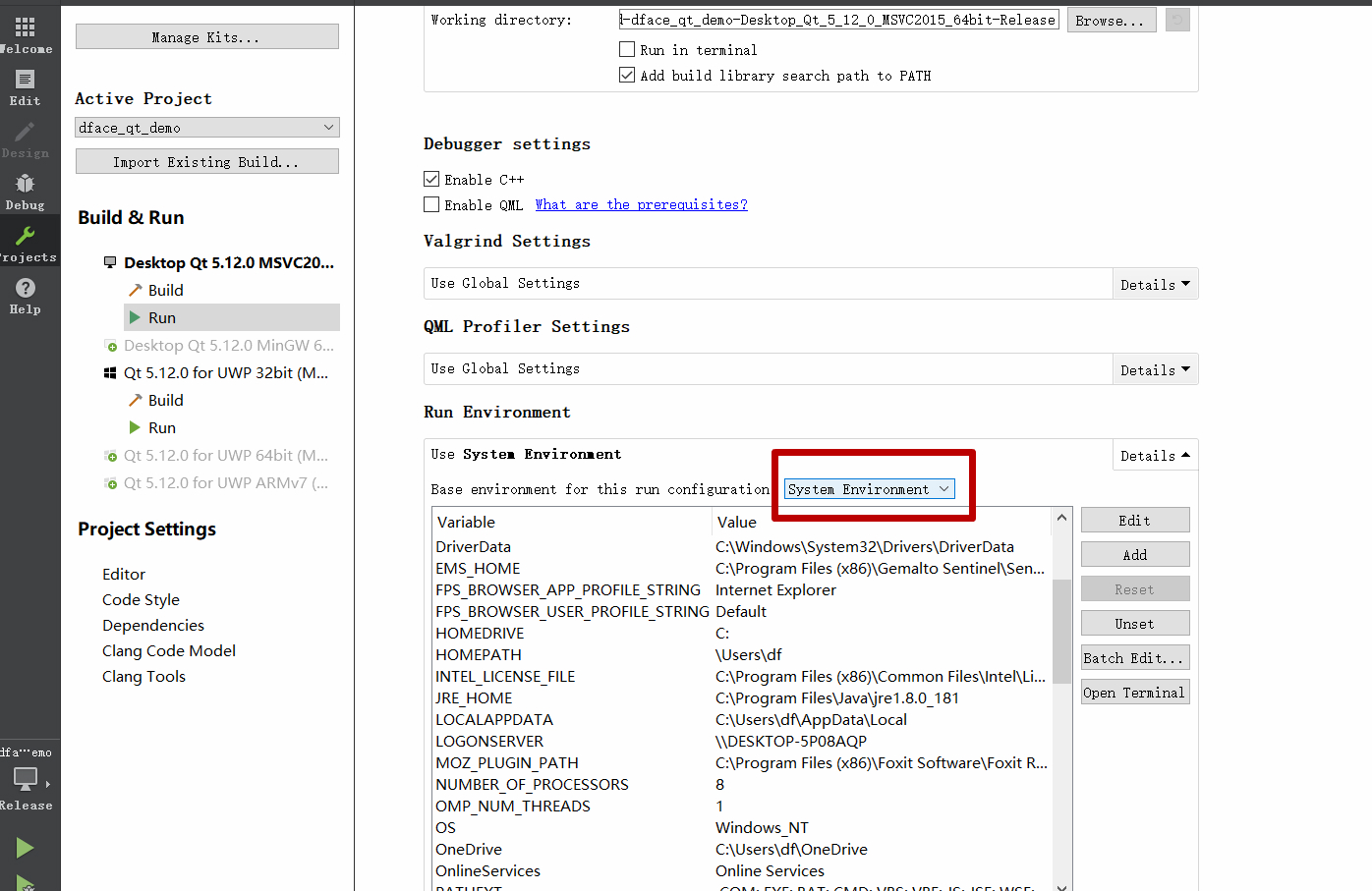Viewport: 1372px width, 891px height.
Task: Uncheck Add build library search path to PATH
Action: (627, 75)
